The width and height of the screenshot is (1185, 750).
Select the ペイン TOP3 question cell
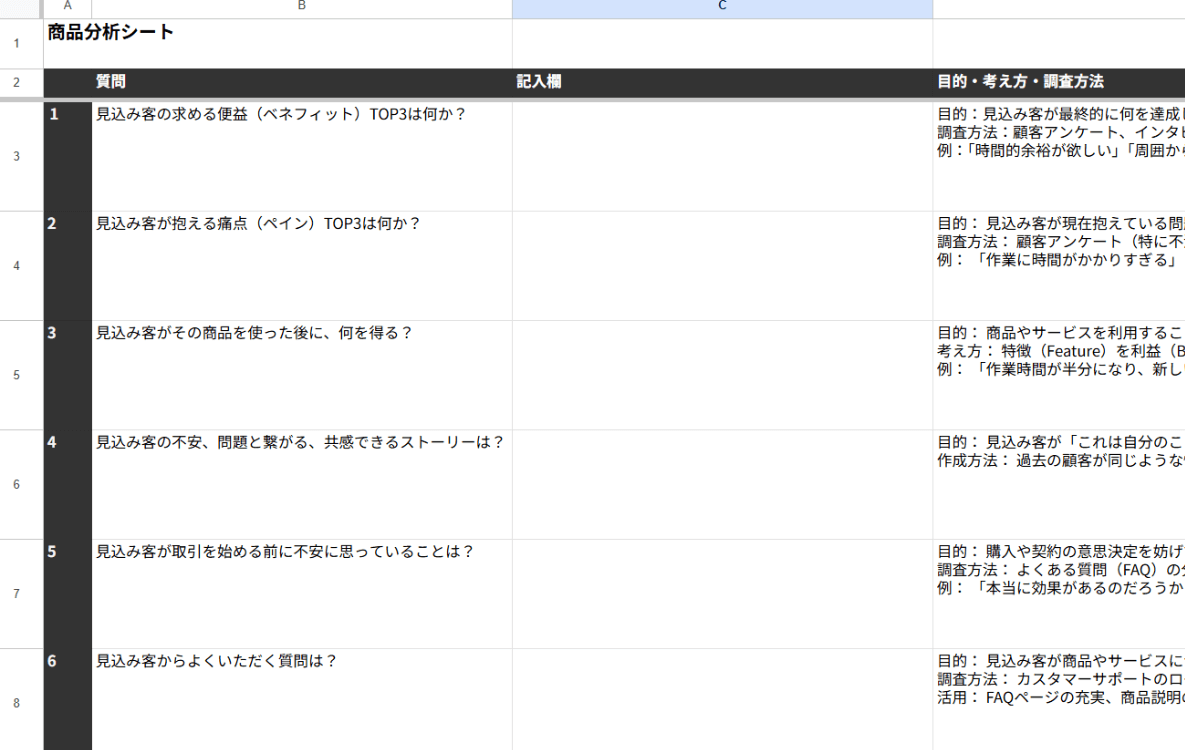point(301,266)
